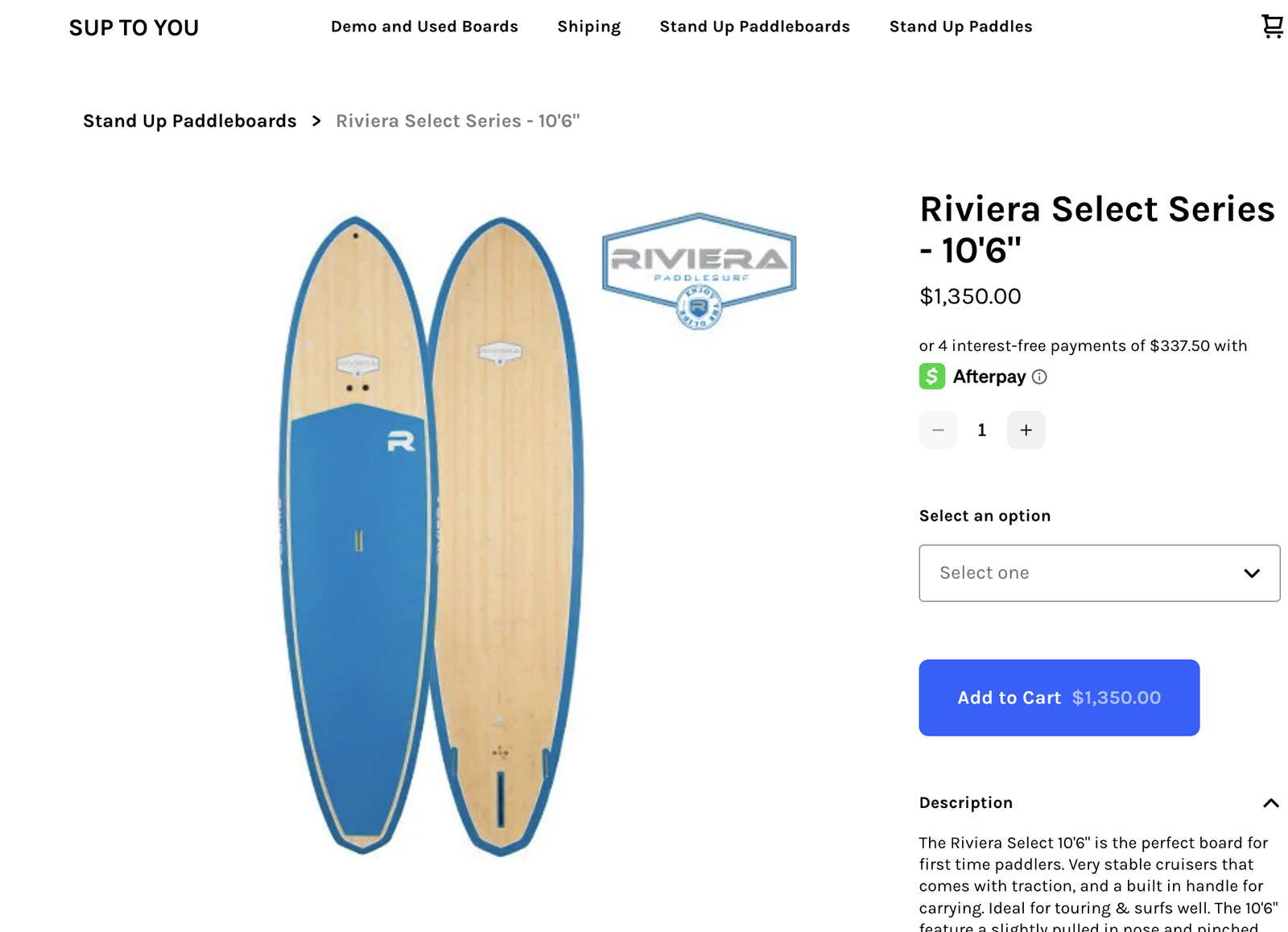The height and width of the screenshot is (932, 1288).
Task: Click Stand Up Paddleboards breadcrumb link
Action: coord(190,121)
